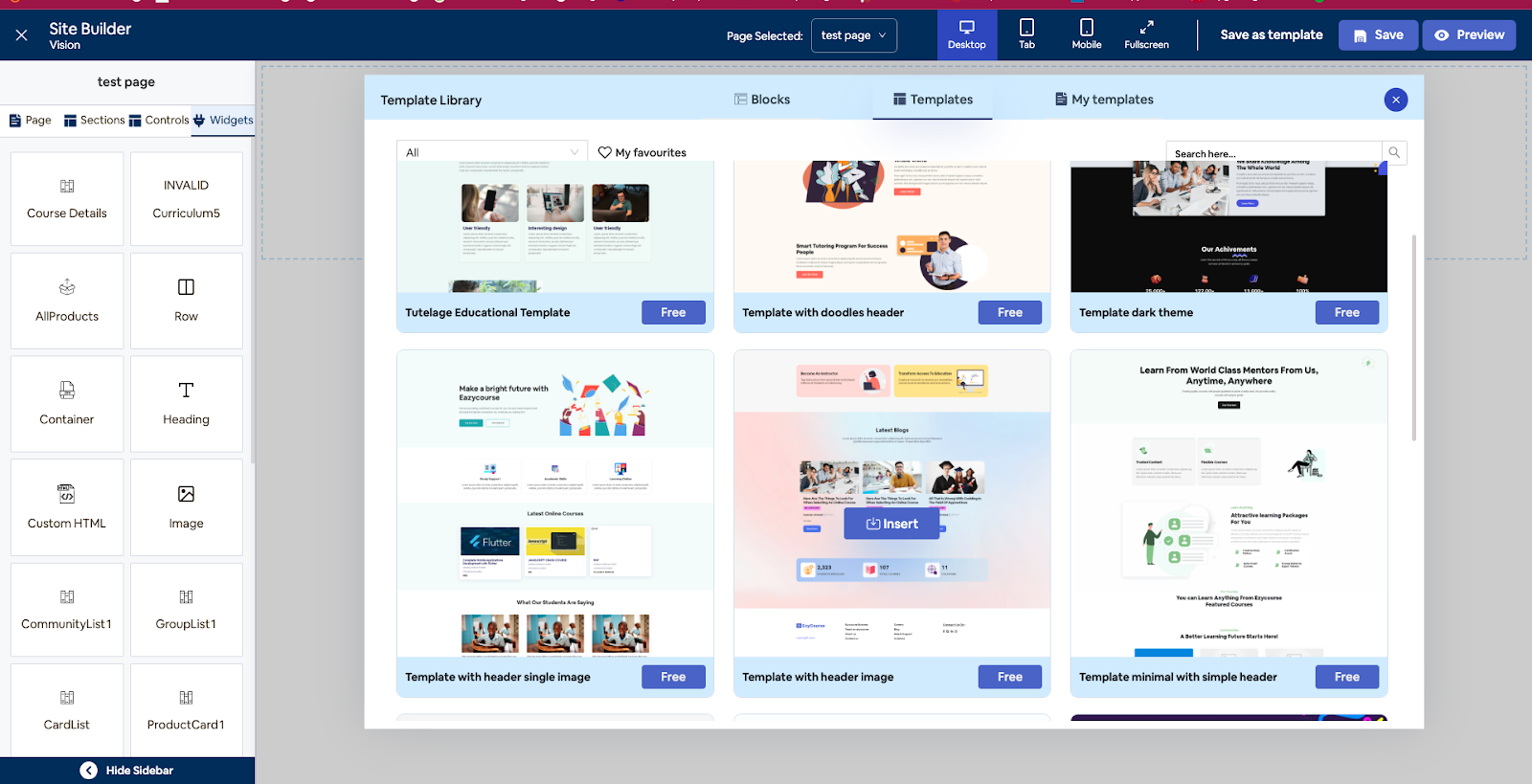Viewport: 1532px width, 784px height.
Task: Select the Image widget
Action: [186, 507]
